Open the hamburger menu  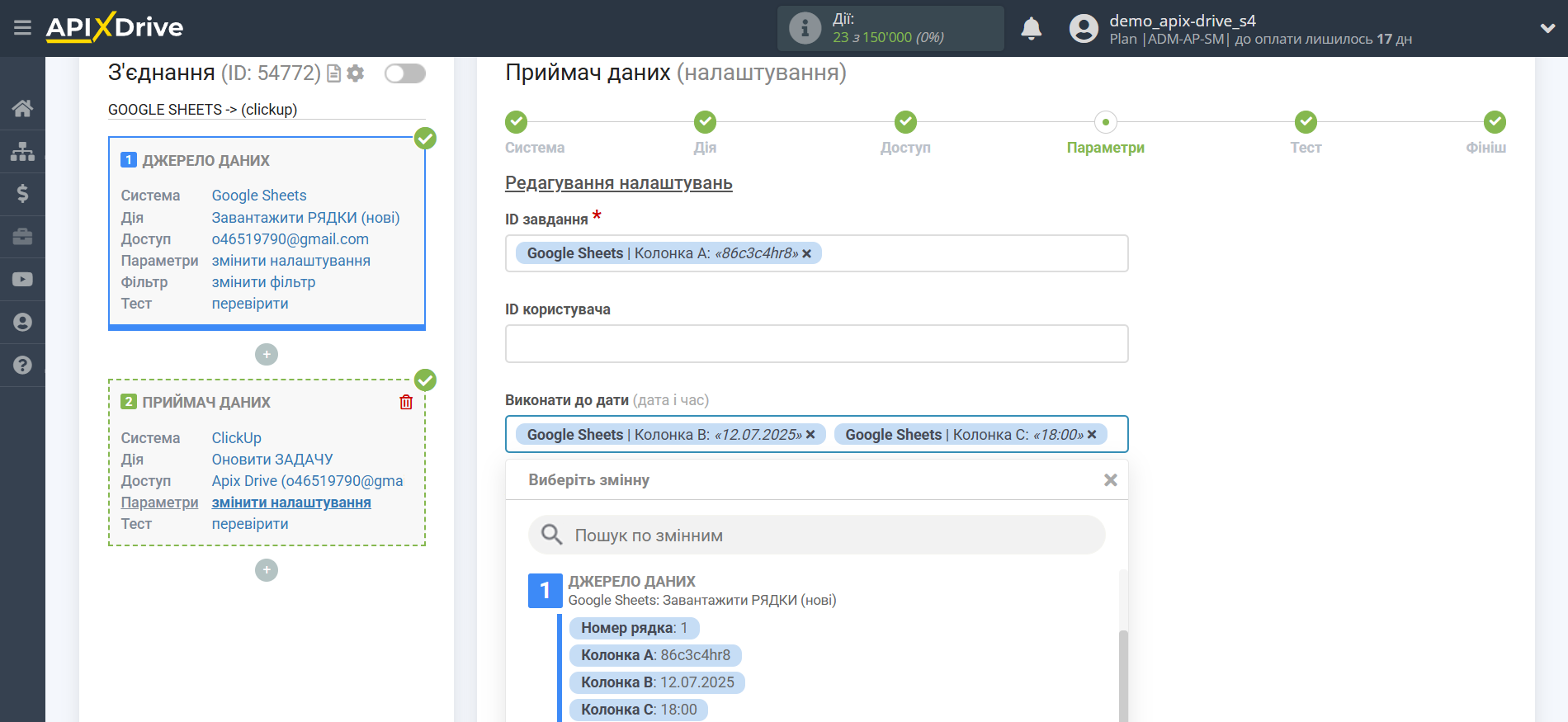pyautogui.click(x=22, y=28)
